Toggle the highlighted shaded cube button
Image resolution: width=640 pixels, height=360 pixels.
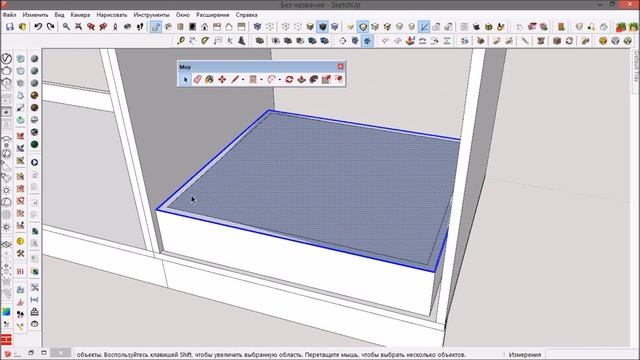pyautogui.click(x=322, y=27)
